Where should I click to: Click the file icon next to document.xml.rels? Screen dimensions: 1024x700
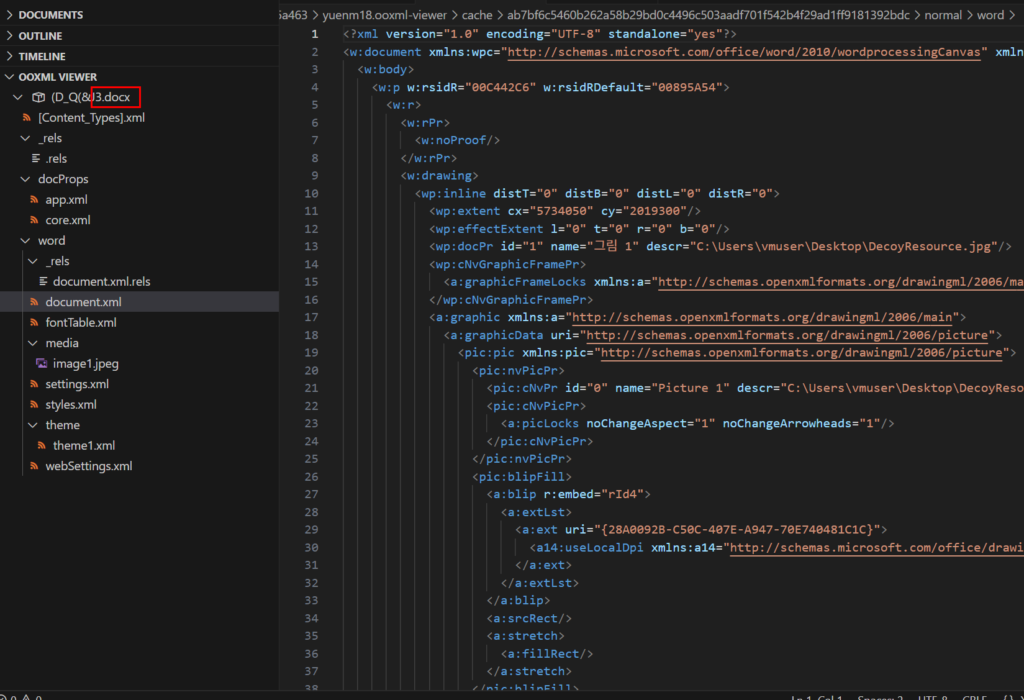42,282
